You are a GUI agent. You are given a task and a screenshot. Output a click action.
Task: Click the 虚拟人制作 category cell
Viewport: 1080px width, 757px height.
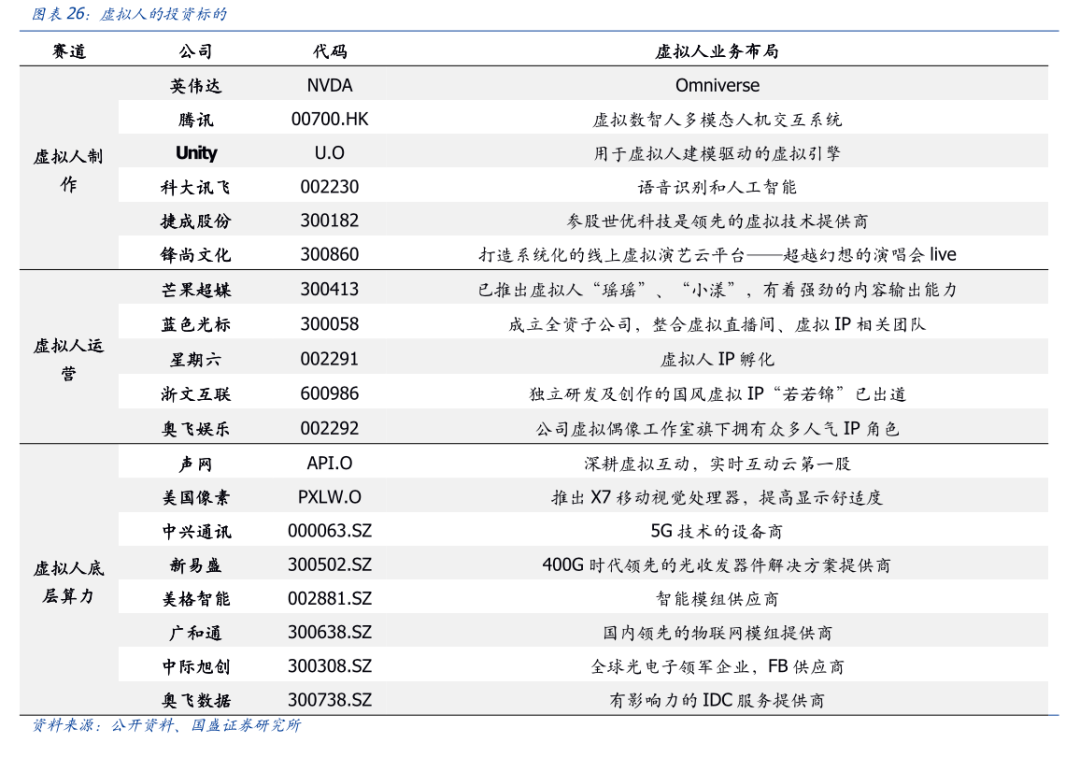(68, 170)
